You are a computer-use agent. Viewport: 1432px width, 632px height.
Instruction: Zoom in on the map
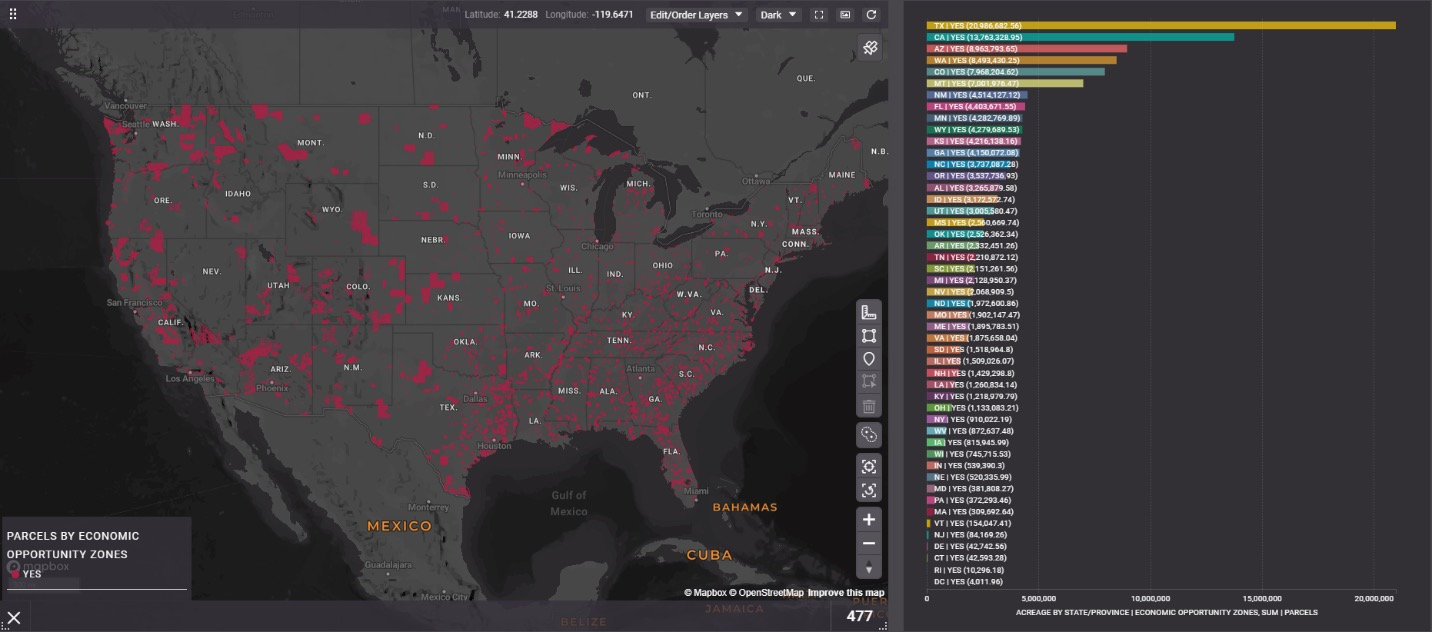click(x=869, y=520)
